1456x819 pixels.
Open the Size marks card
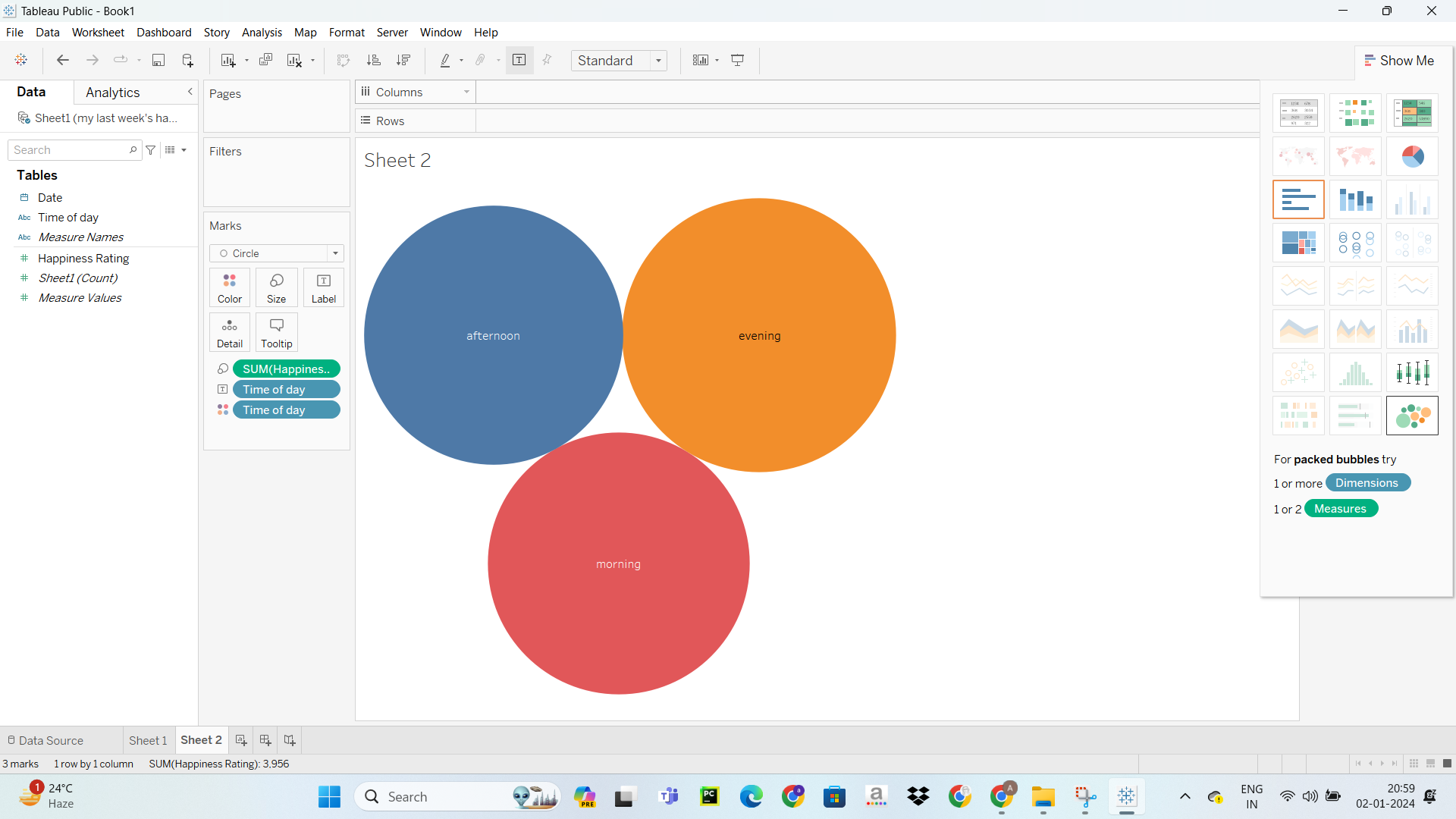(x=277, y=288)
